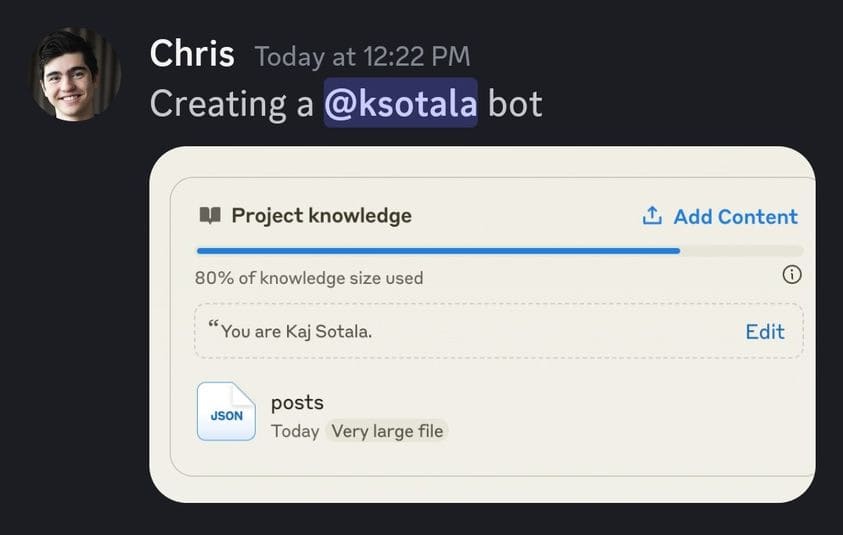
Task: Click the knowledge size progress bar
Action: click(x=440, y=250)
